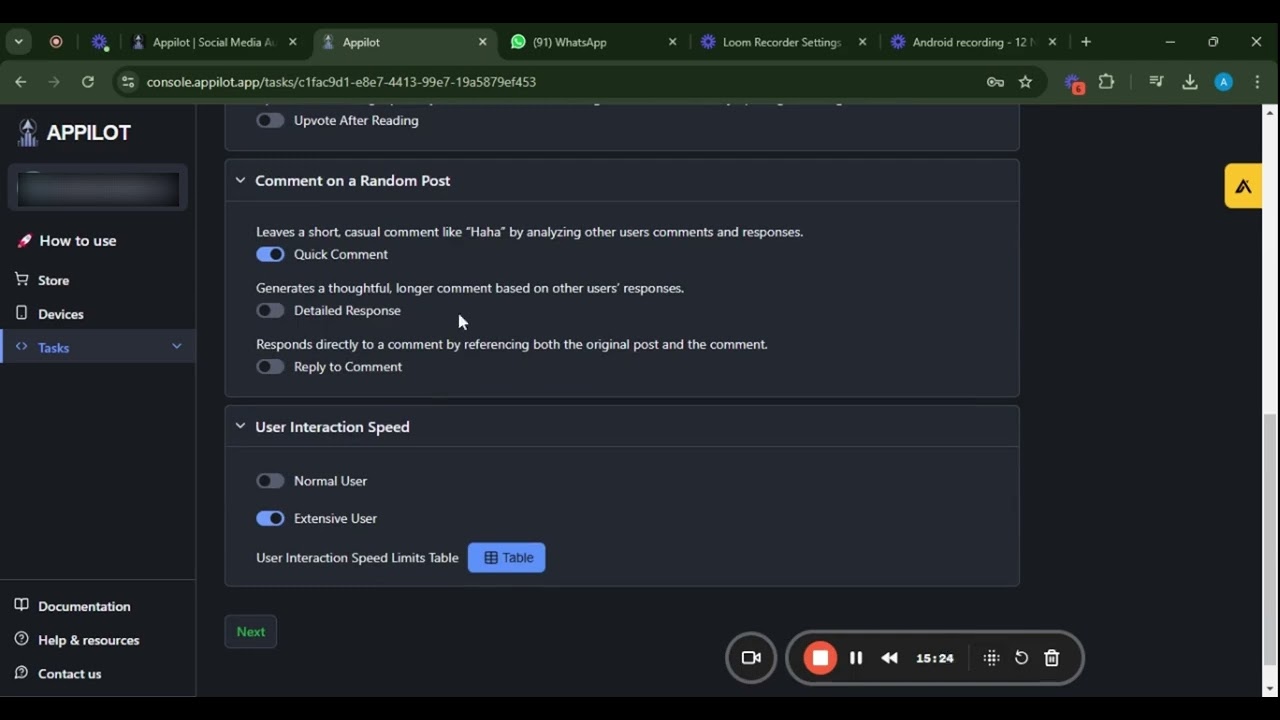Switch to Android recording tab
Viewport: 1280px width, 720px height.
(974, 42)
